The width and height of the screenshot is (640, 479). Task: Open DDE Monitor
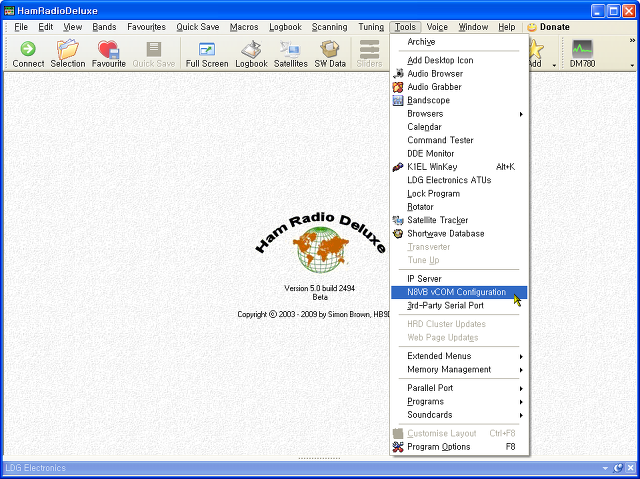click(x=459, y=154)
